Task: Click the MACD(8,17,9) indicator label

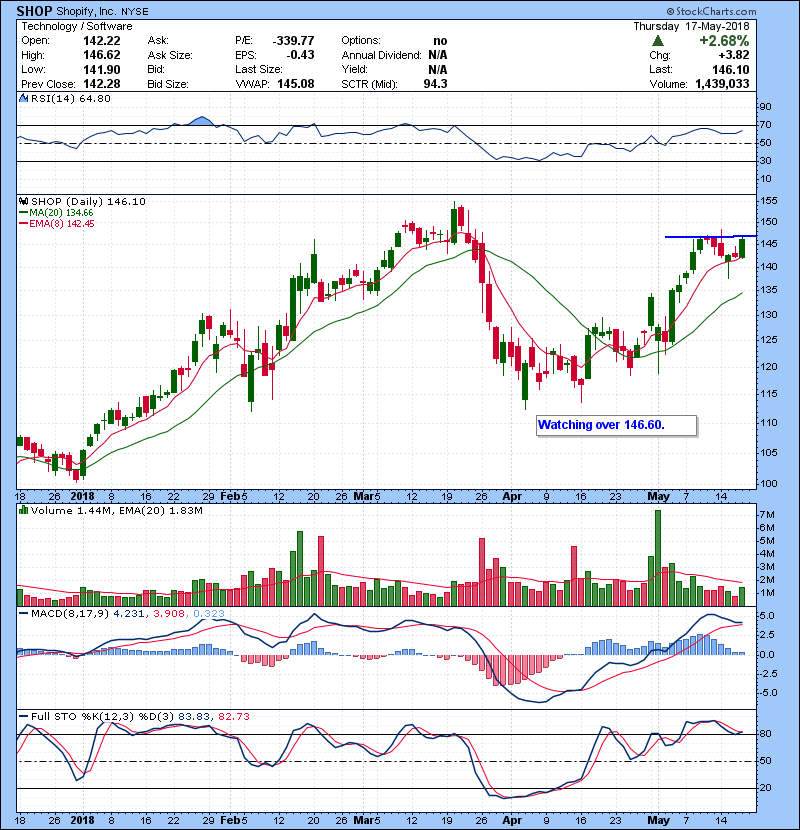Action: (70, 614)
